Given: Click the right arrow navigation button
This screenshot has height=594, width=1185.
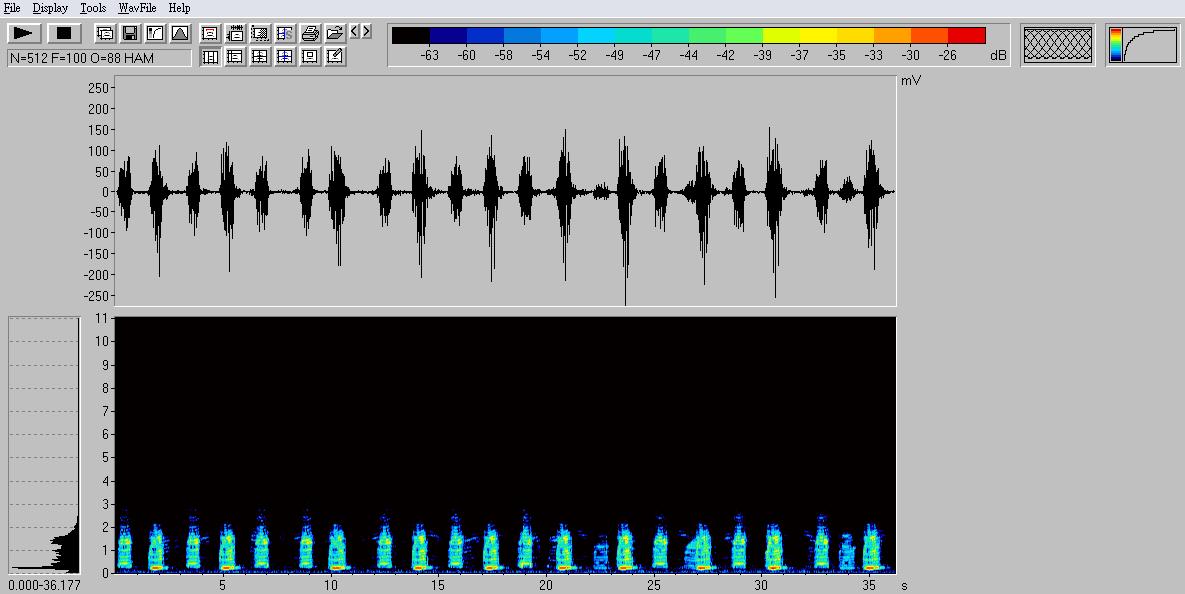Looking at the screenshot, I should click(x=367, y=32).
